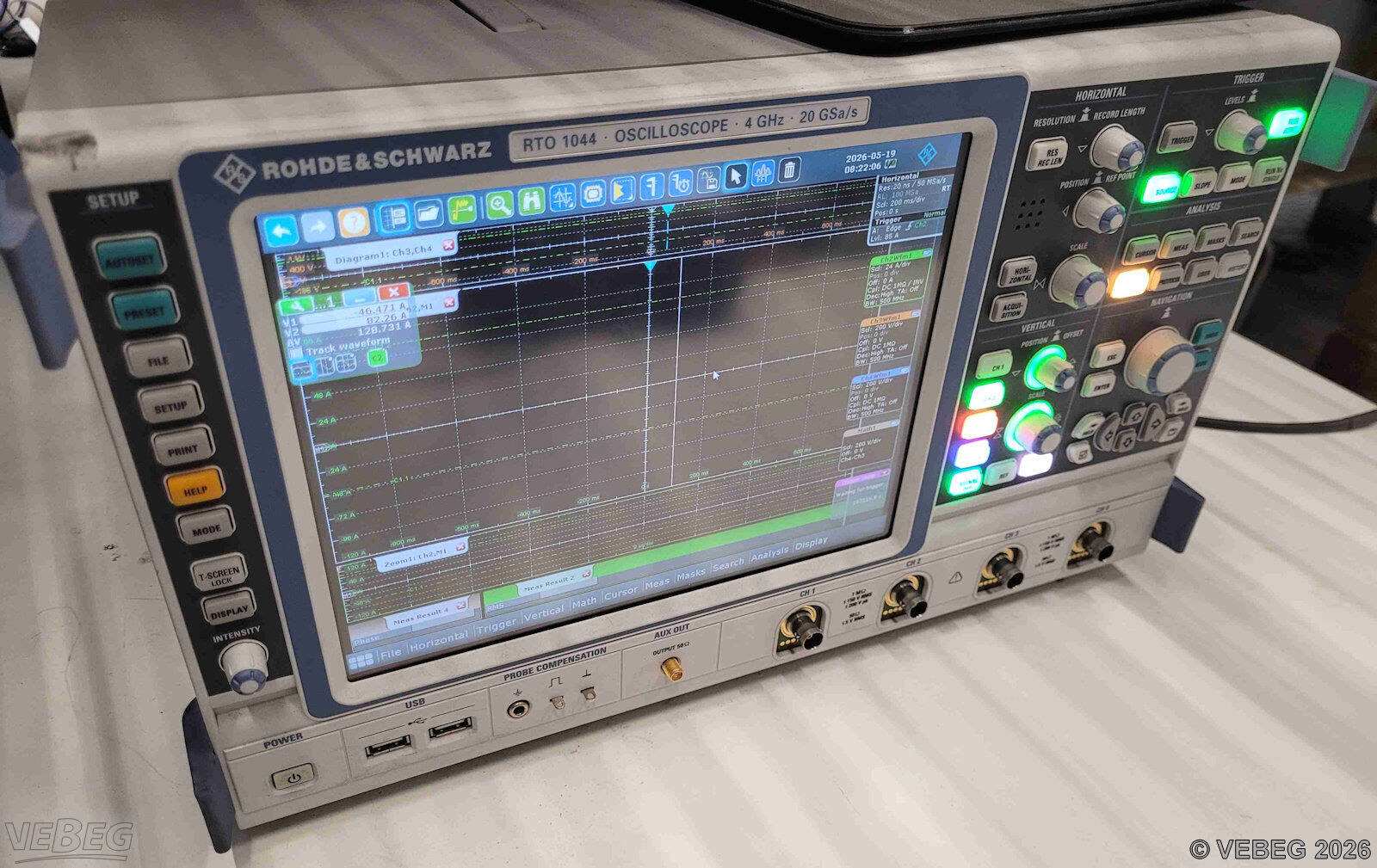
Task: Open the signal bar layout icon
Action: coord(394,217)
